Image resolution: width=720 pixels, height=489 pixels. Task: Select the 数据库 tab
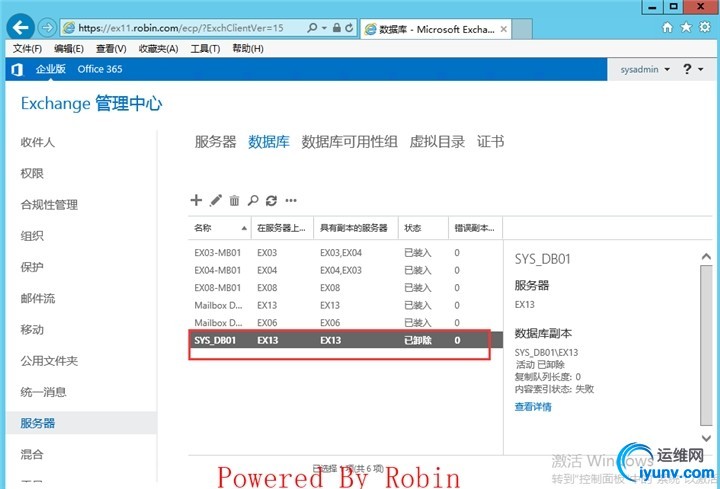(x=269, y=141)
